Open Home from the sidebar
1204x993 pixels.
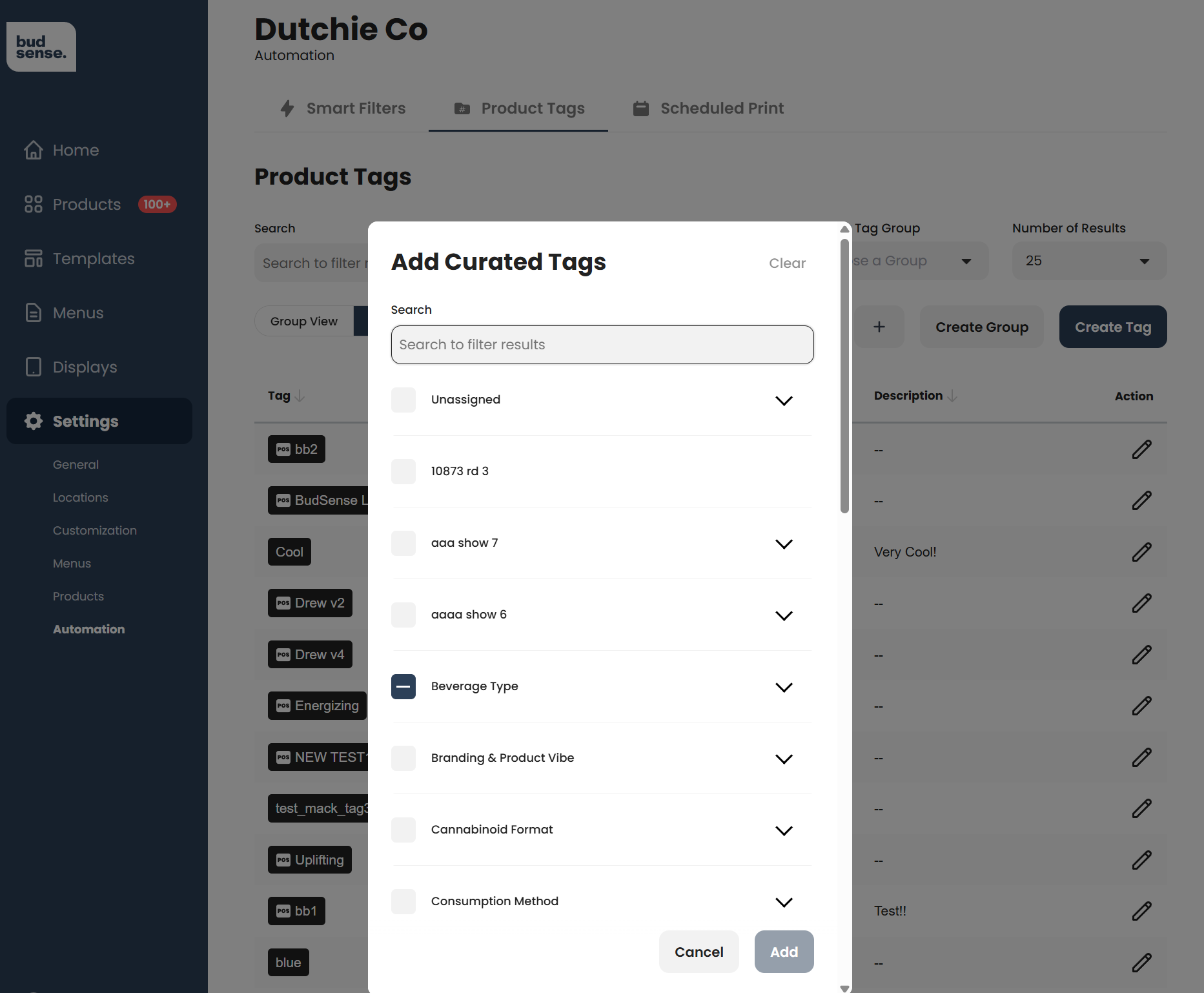click(61, 150)
